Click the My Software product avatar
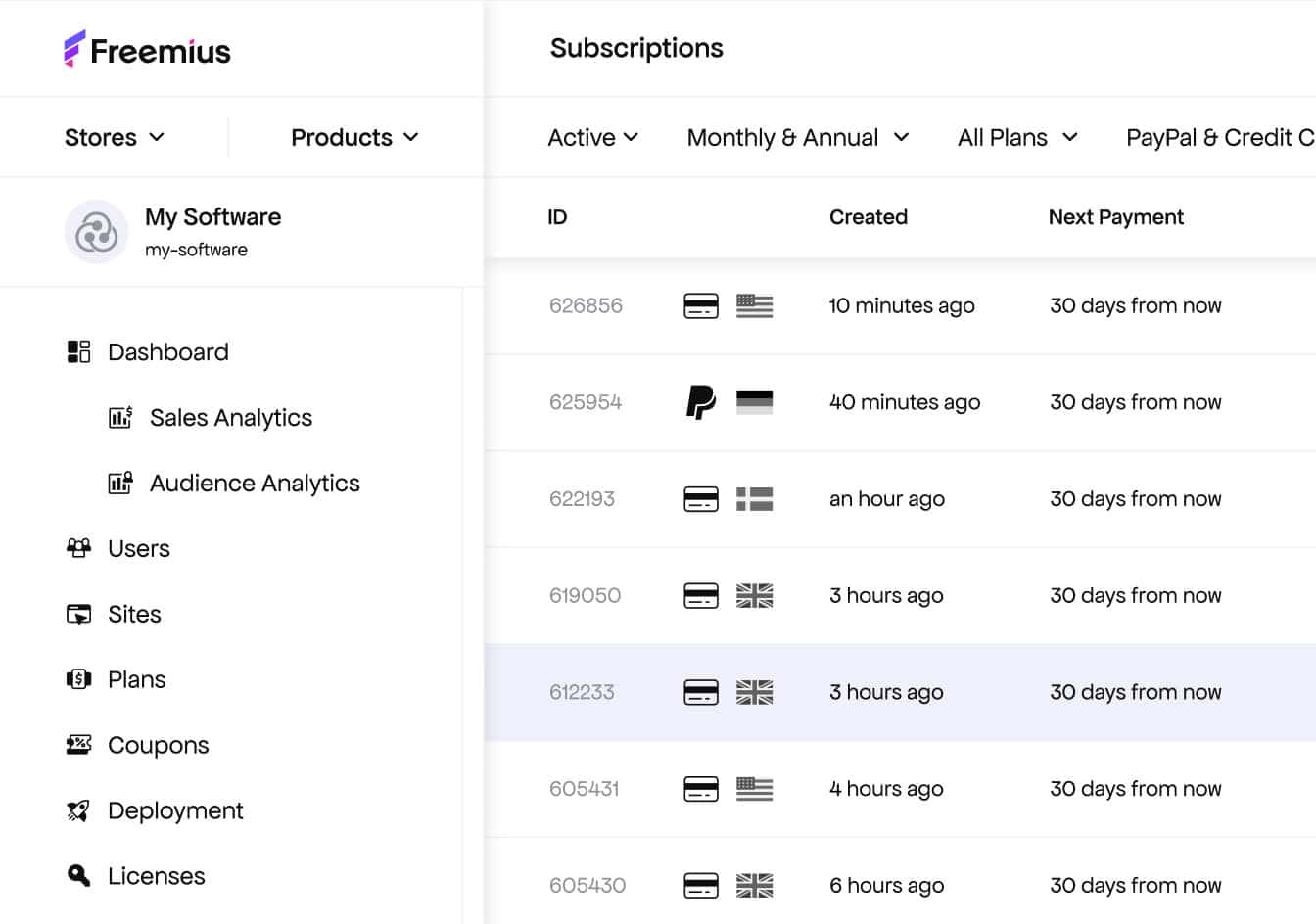The height and width of the screenshot is (924, 1316). pyautogui.click(x=96, y=233)
